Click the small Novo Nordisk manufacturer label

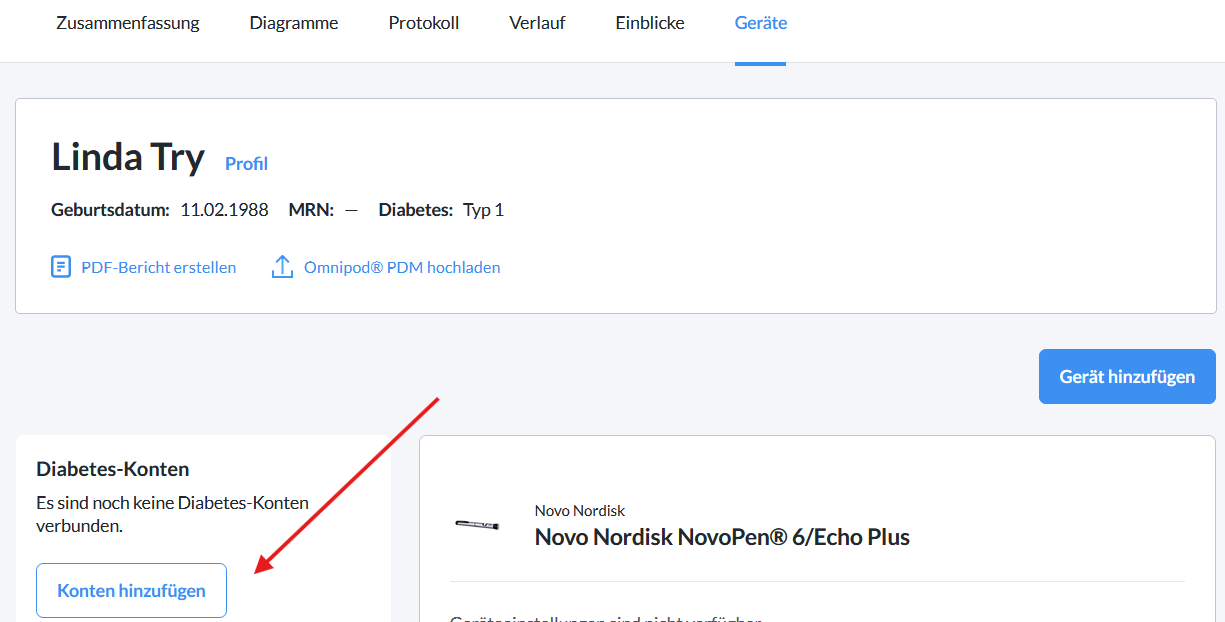coord(580,511)
